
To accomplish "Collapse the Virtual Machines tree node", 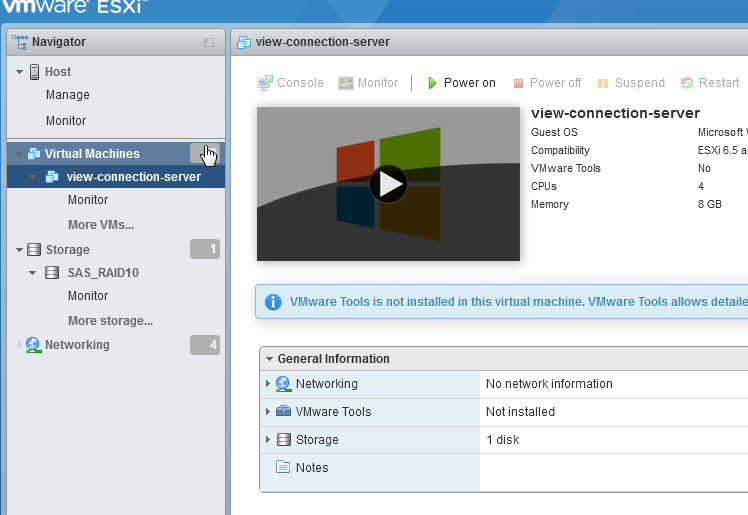I will coord(20,154).
